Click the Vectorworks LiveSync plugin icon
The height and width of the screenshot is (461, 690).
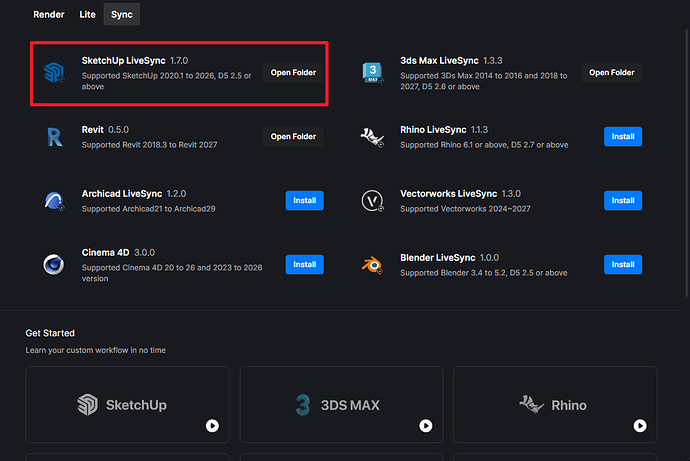[x=372, y=201]
